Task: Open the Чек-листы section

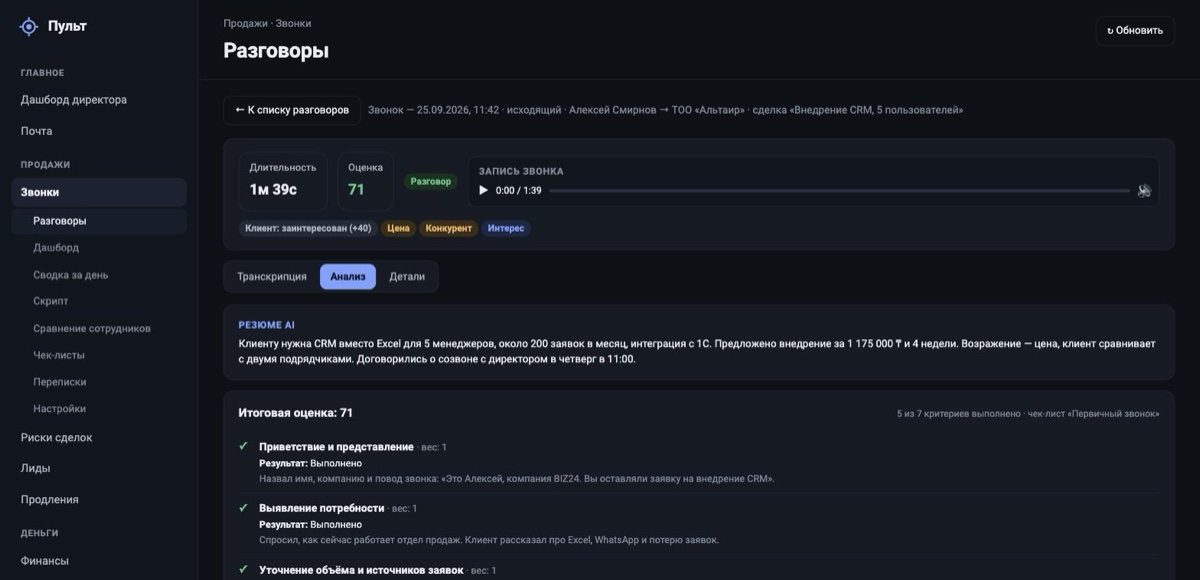Action: [x=98, y=355]
